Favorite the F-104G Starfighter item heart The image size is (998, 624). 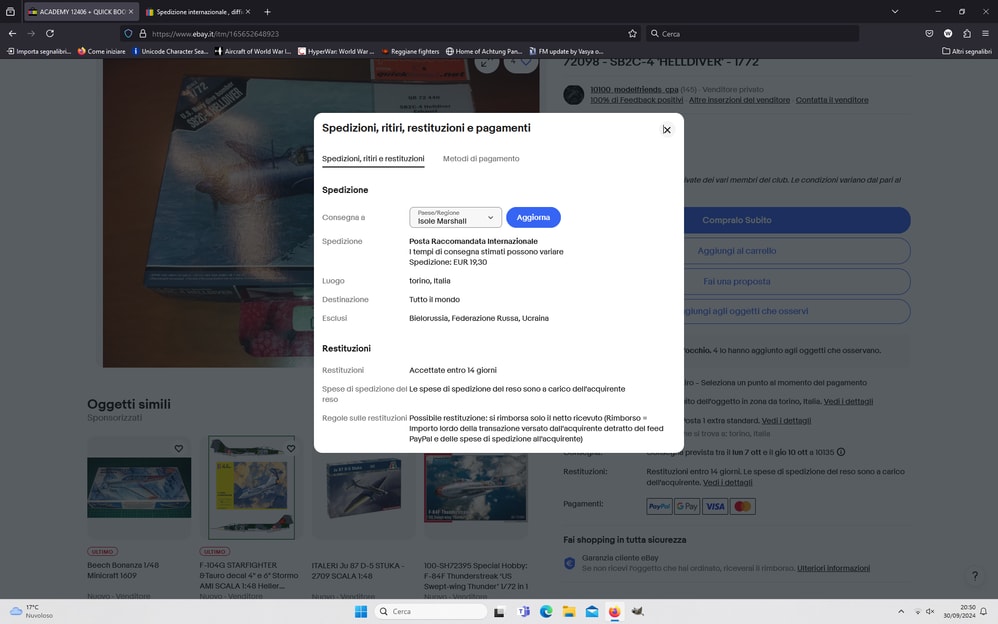(291, 448)
